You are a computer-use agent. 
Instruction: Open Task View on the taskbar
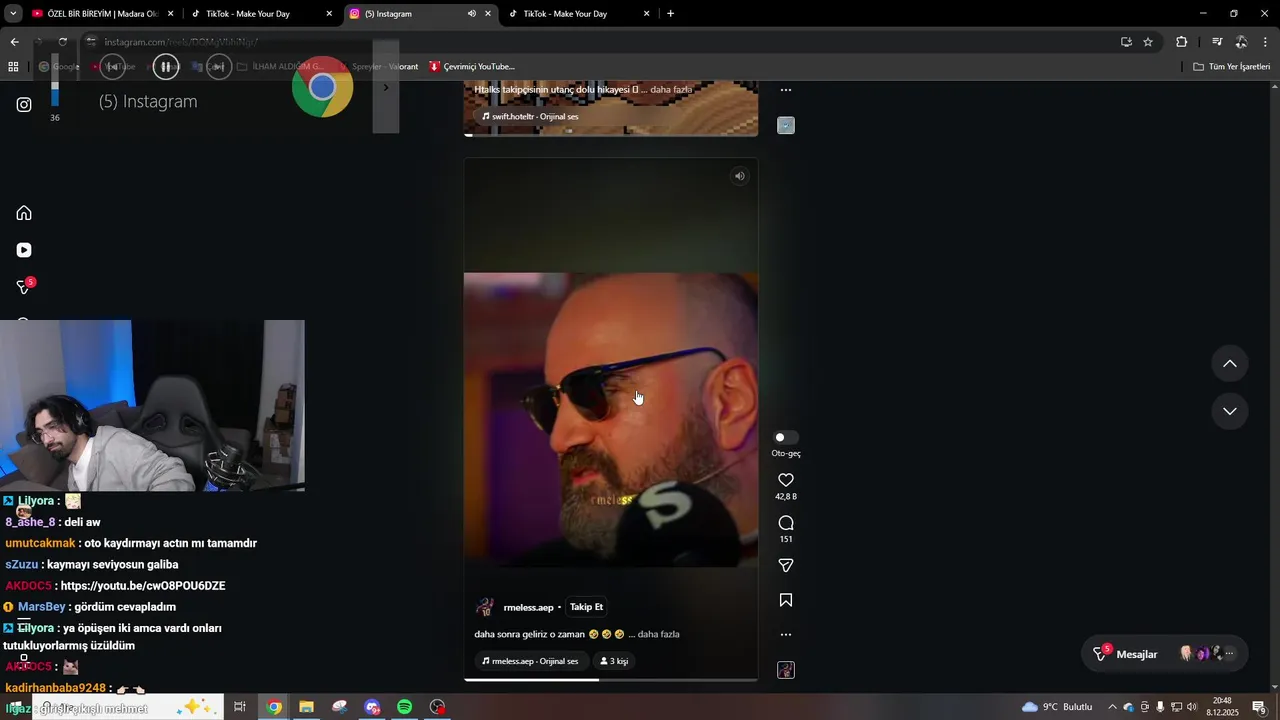(240, 707)
